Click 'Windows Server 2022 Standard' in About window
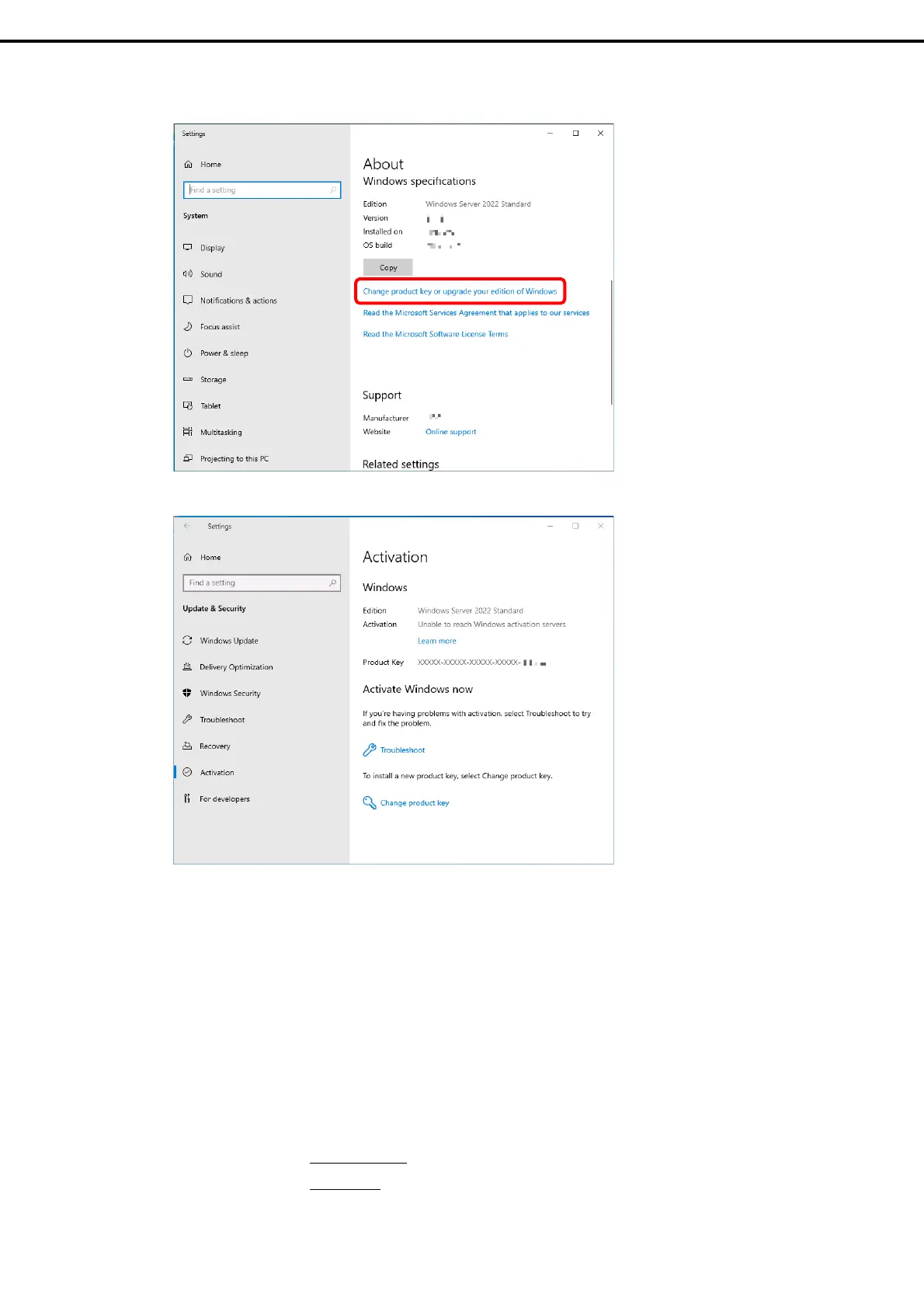 coord(478,204)
